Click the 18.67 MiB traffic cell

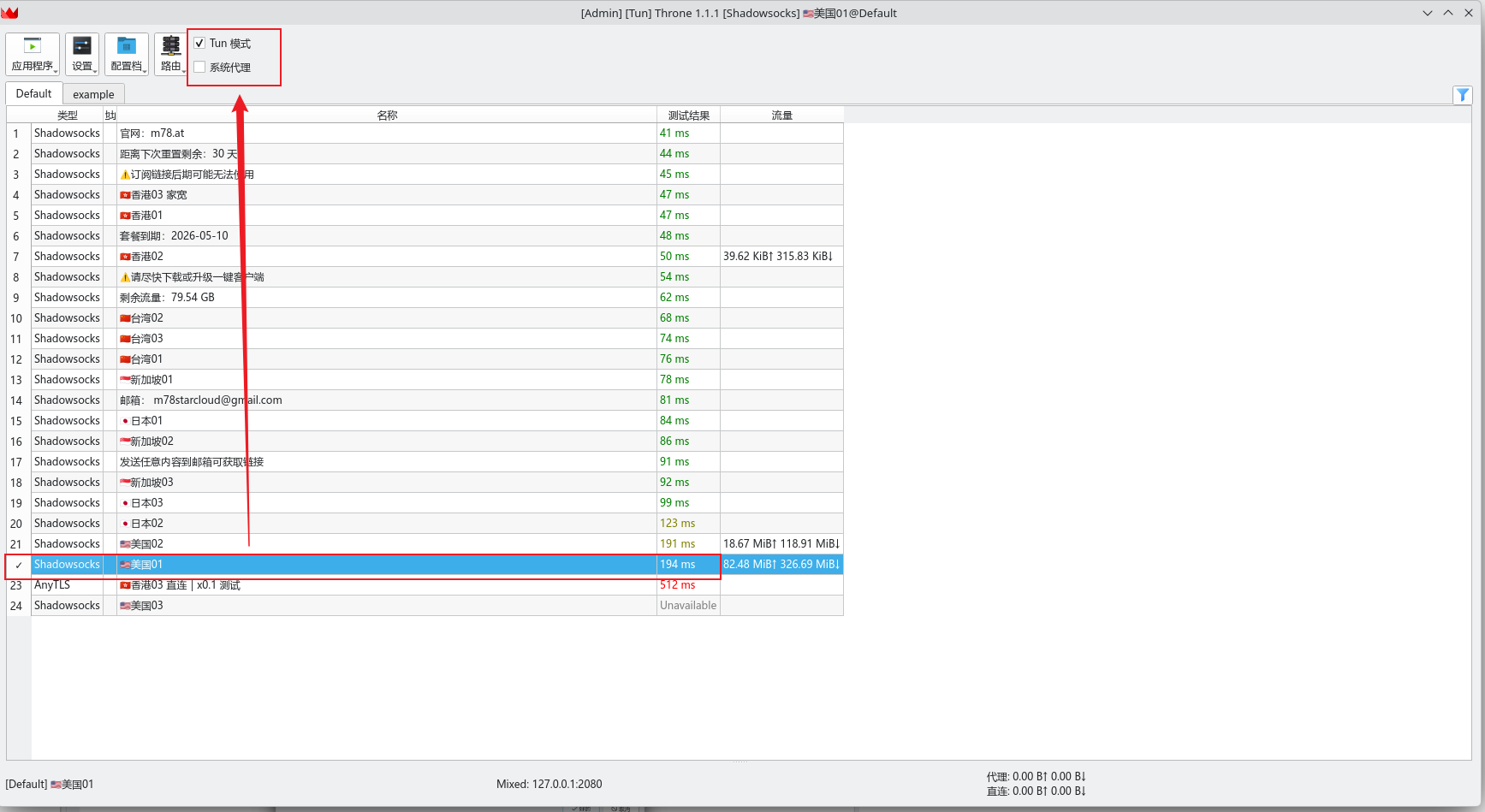[781, 543]
